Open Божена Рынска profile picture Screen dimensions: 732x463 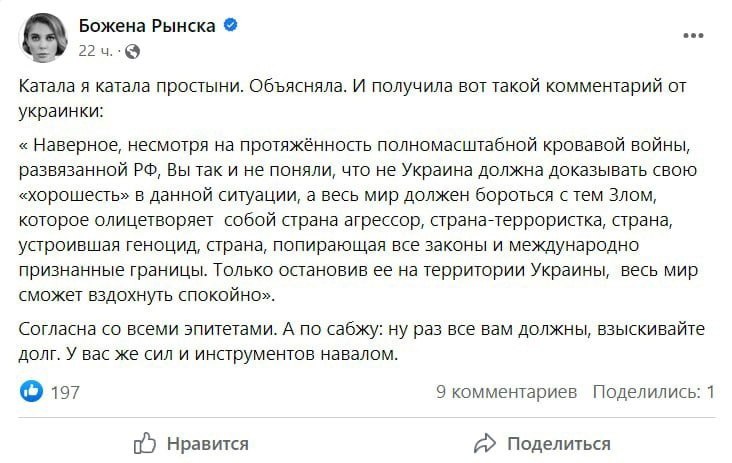tap(44, 37)
